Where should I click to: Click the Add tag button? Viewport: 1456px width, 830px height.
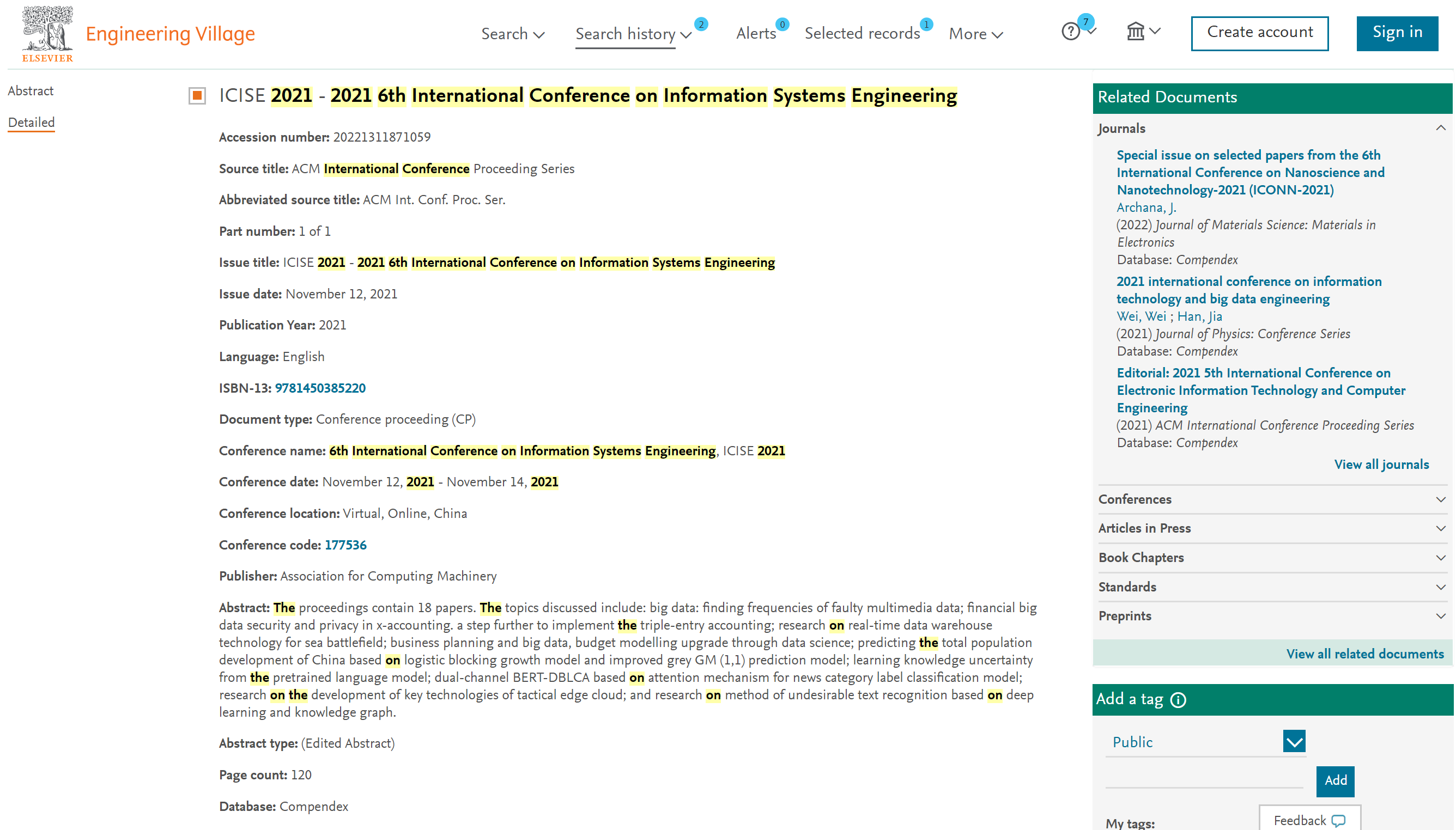1334,781
